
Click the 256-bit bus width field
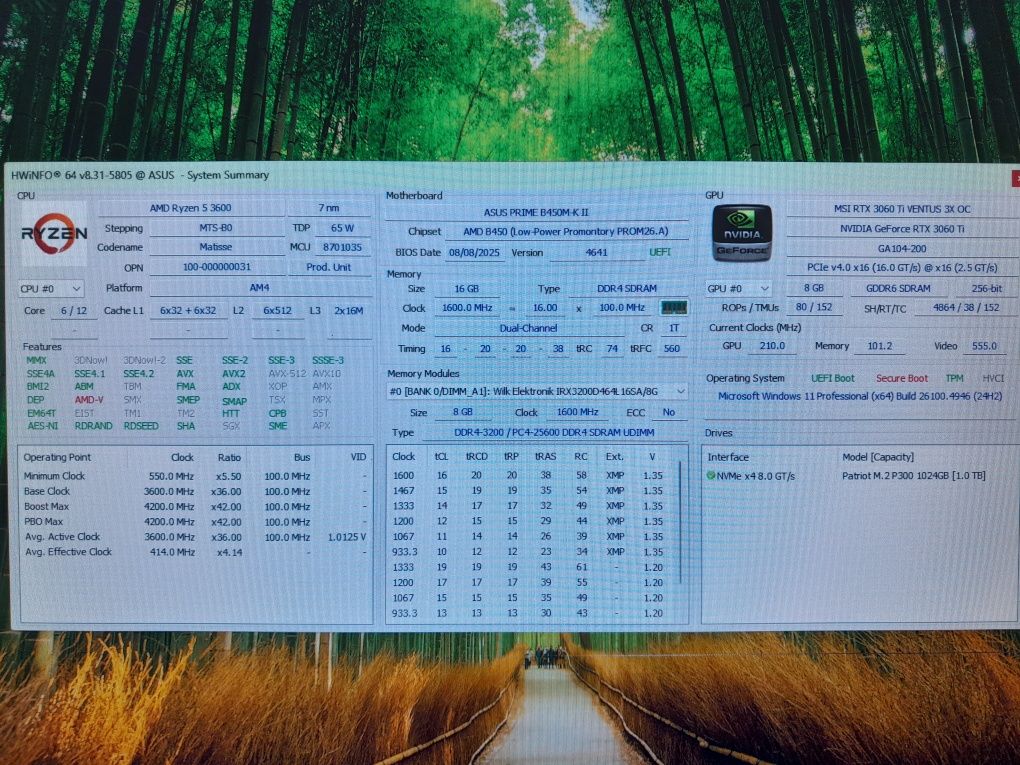986,288
